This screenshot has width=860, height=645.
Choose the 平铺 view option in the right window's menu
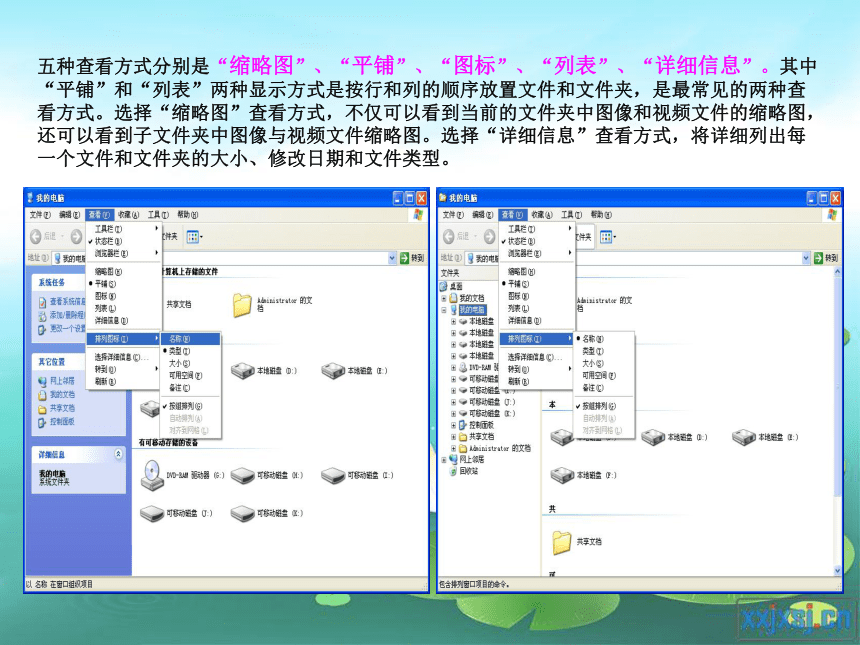(538, 284)
